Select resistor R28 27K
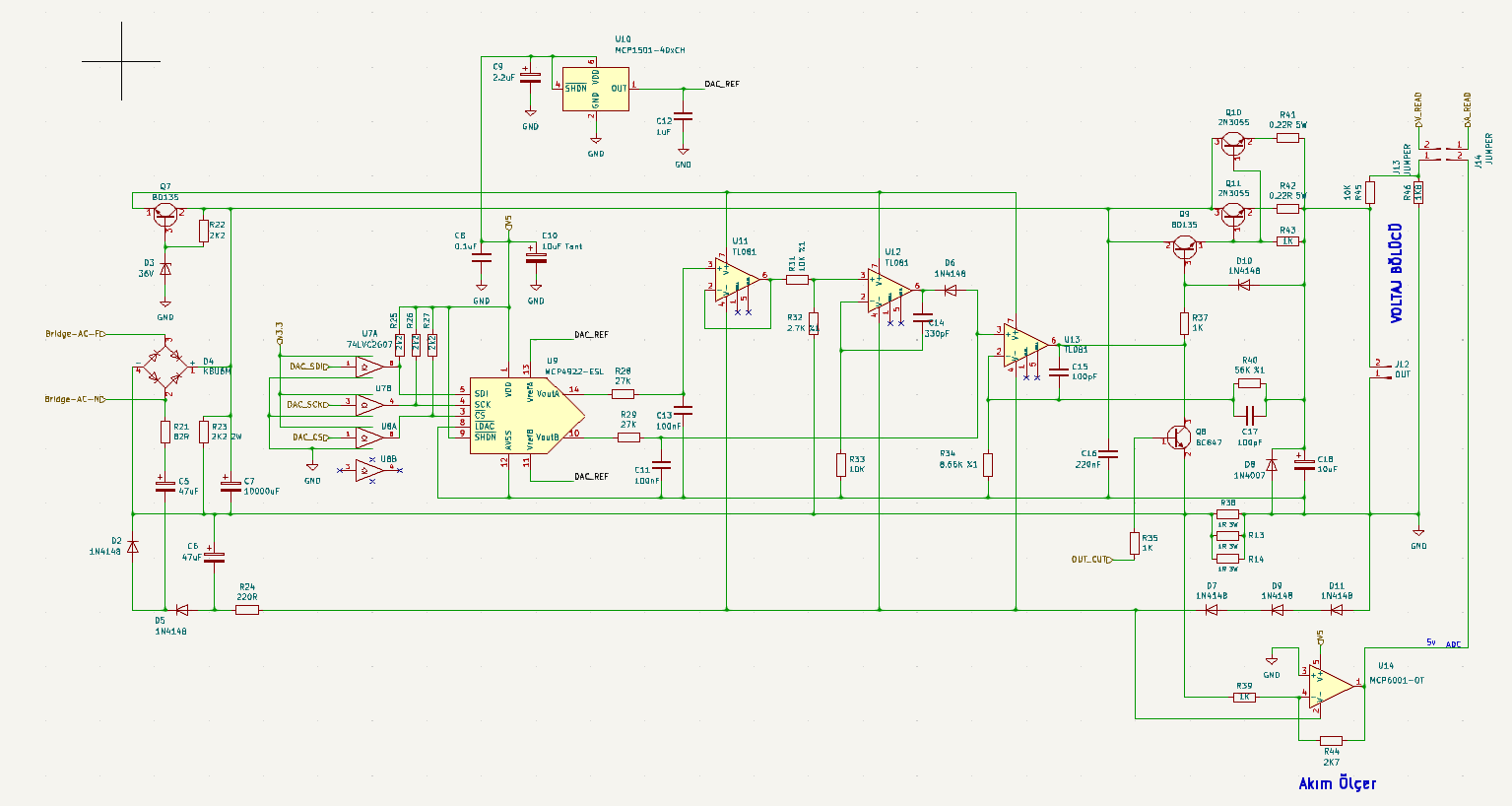The height and width of the screenshot is (806, 1512). coord(623,393)
